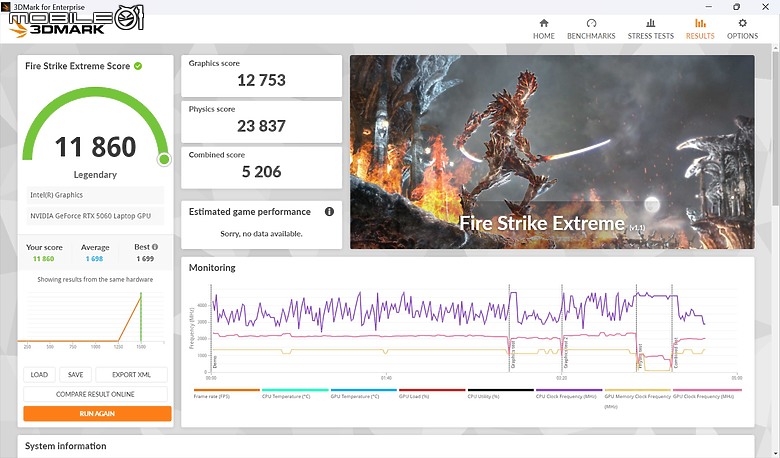Click the EXPORT XML button
Image resolution: width=780 pixels, height=458 pixels.
pos(131,374)
